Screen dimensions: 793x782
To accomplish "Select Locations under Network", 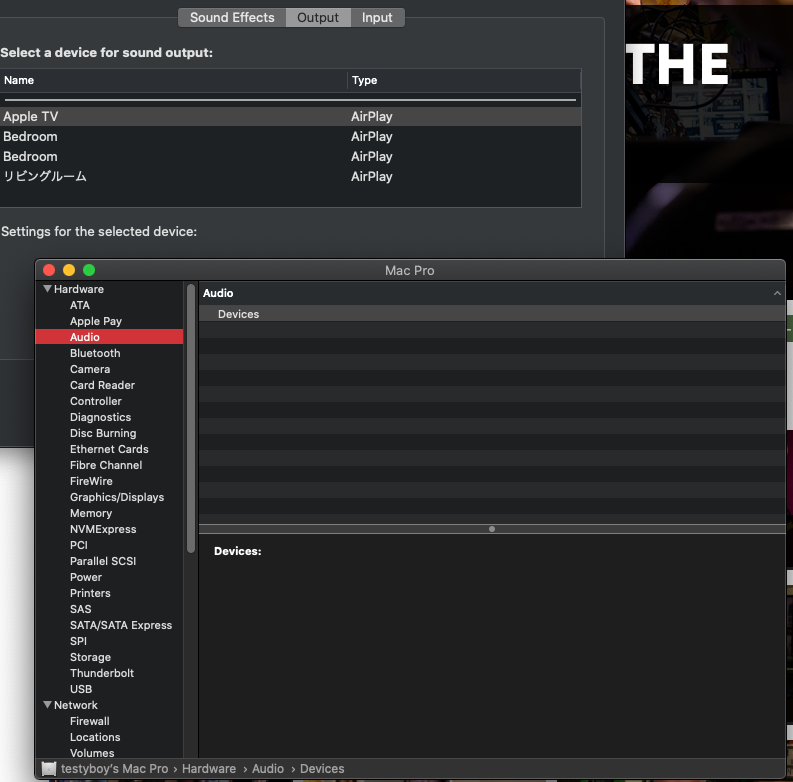I will (95, 737).
